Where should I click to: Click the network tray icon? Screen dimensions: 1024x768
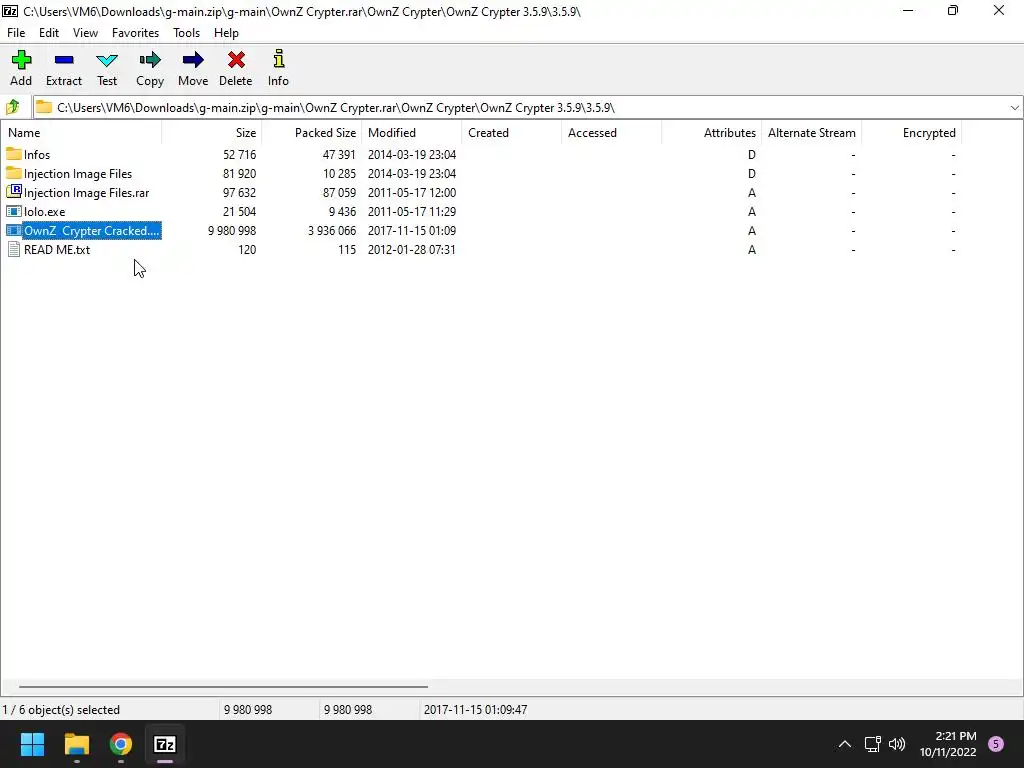872,744
